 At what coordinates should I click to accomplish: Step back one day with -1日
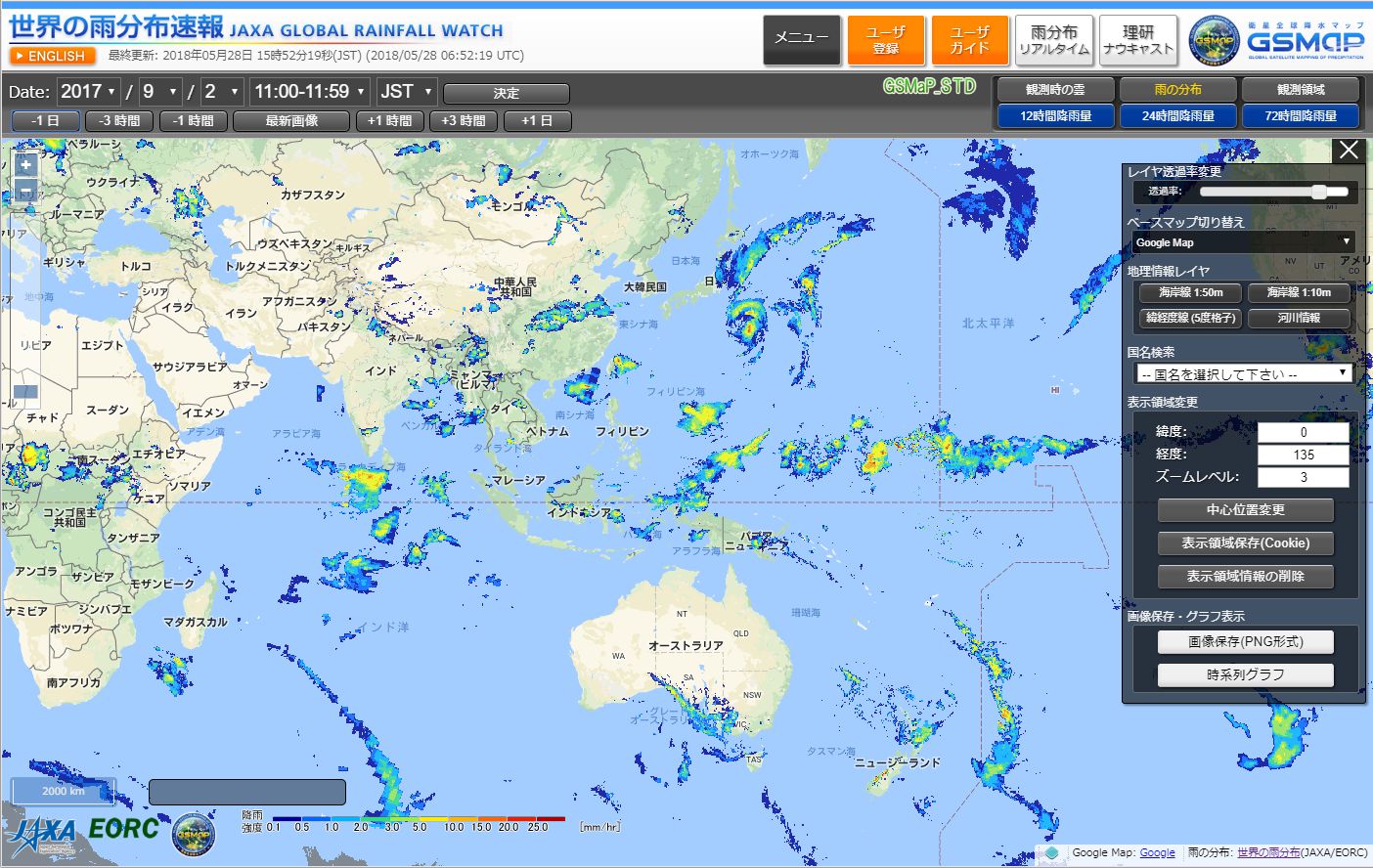[45, 121]
